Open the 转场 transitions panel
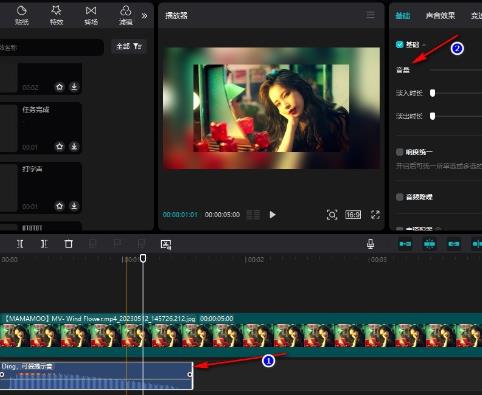The width and height of the screenshot is (482, 395). pos(91,15)
